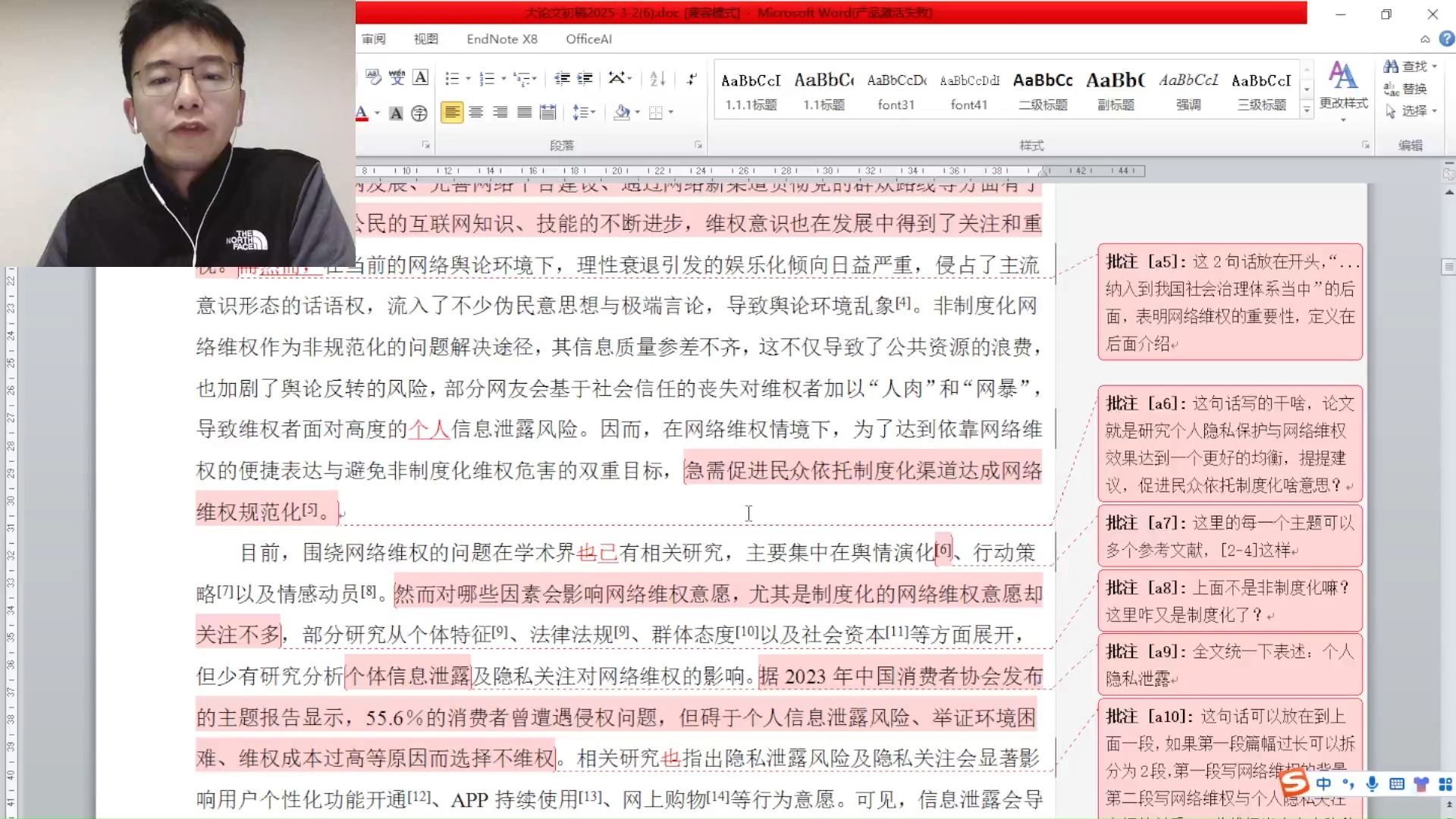Click the shading color bucket icon
Viewport: 1456px width, 819px height.
coord(623,112)
